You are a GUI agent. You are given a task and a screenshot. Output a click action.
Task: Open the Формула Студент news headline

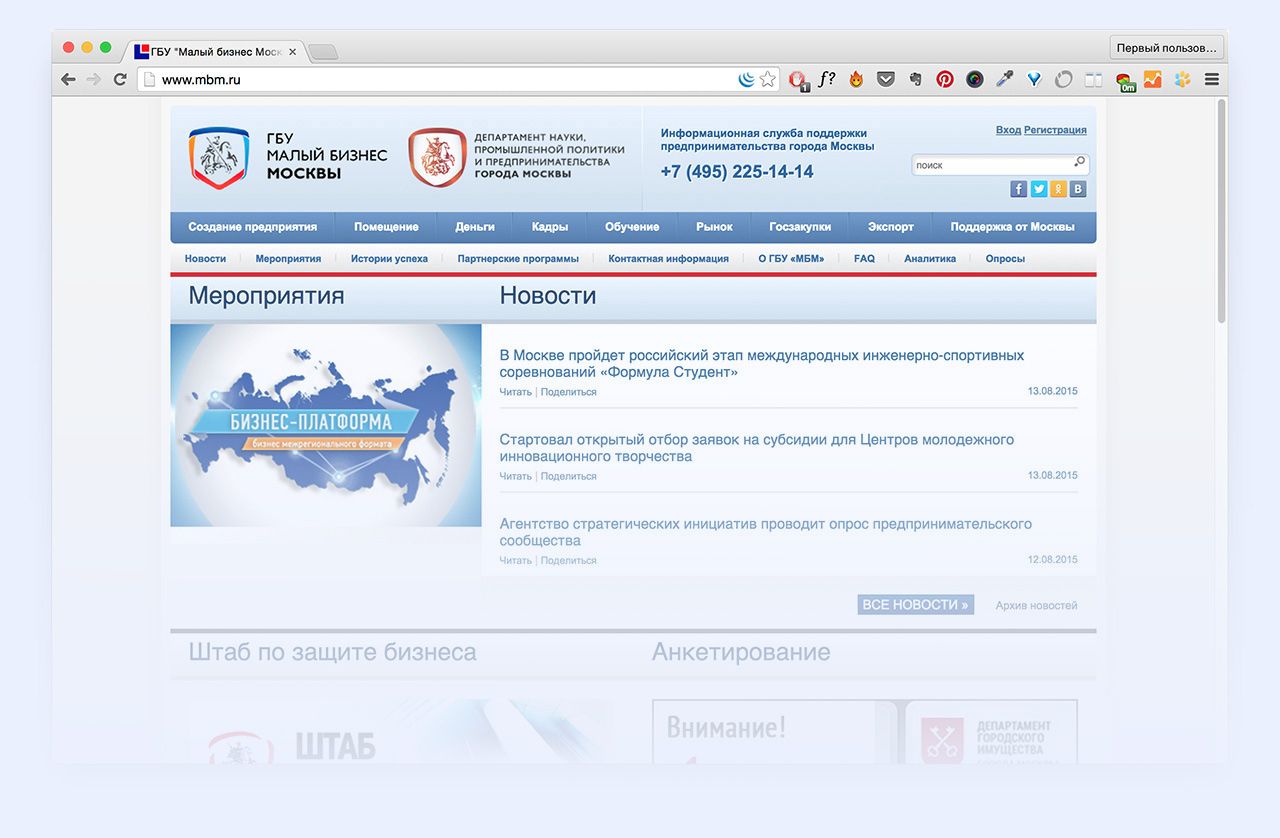click(762, 364)
